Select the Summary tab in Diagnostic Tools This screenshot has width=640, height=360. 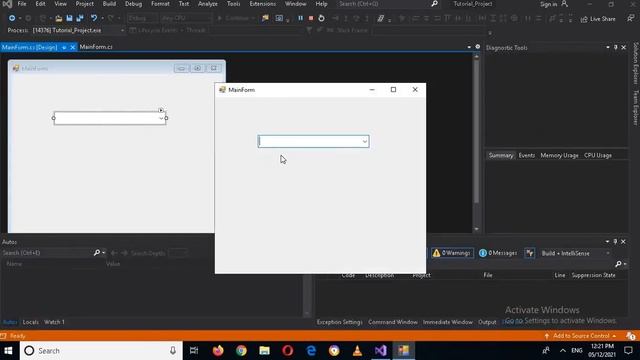pyautogui.click(x=501, y=156)
